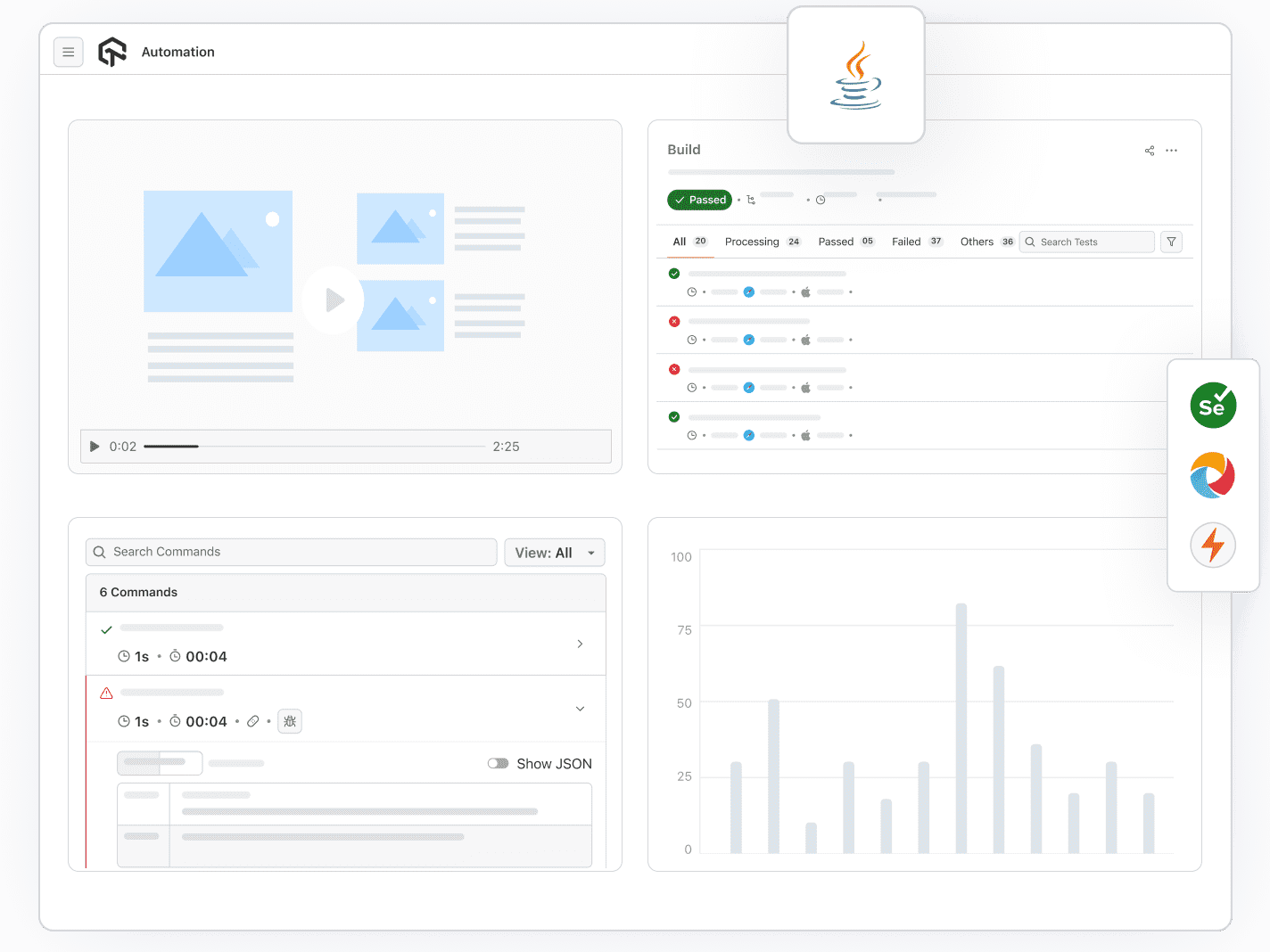The width and height of the screenshot is (1270, 952).
Task: Click the Search Commands input field
Action: pyautogui.click(x=292, y=552)
